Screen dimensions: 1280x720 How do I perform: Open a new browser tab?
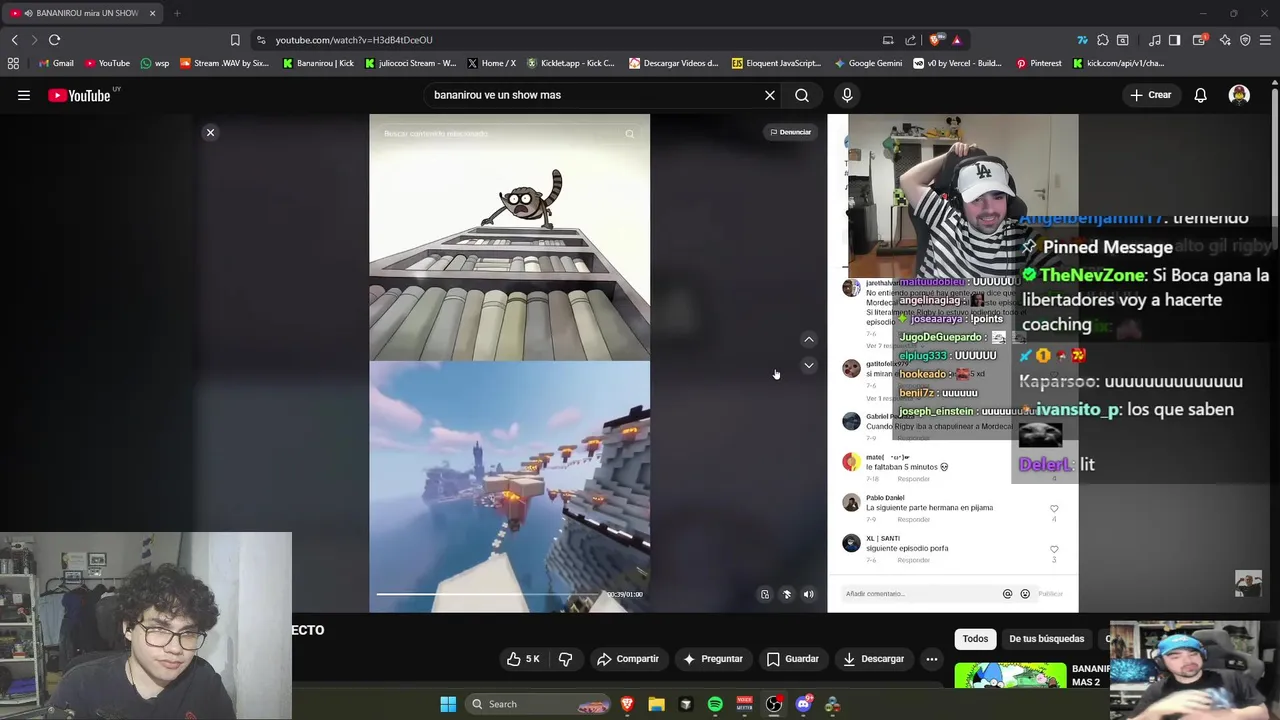(177, 13)
